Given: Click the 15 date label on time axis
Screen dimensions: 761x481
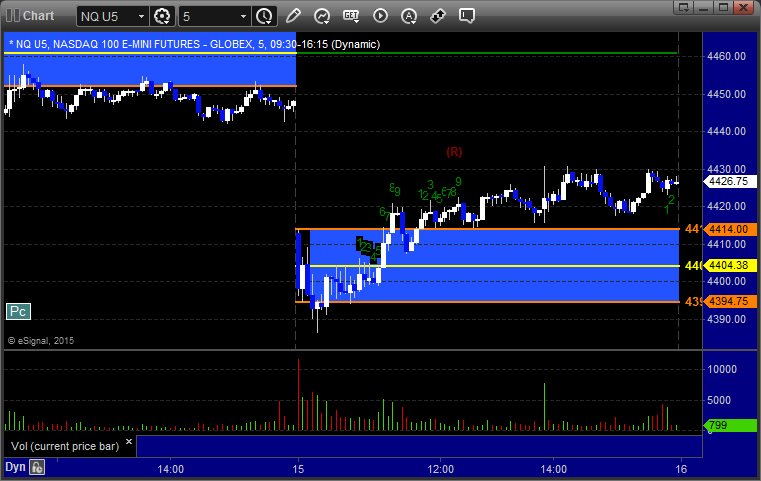Looking at the screenshot, I should 298,469.
